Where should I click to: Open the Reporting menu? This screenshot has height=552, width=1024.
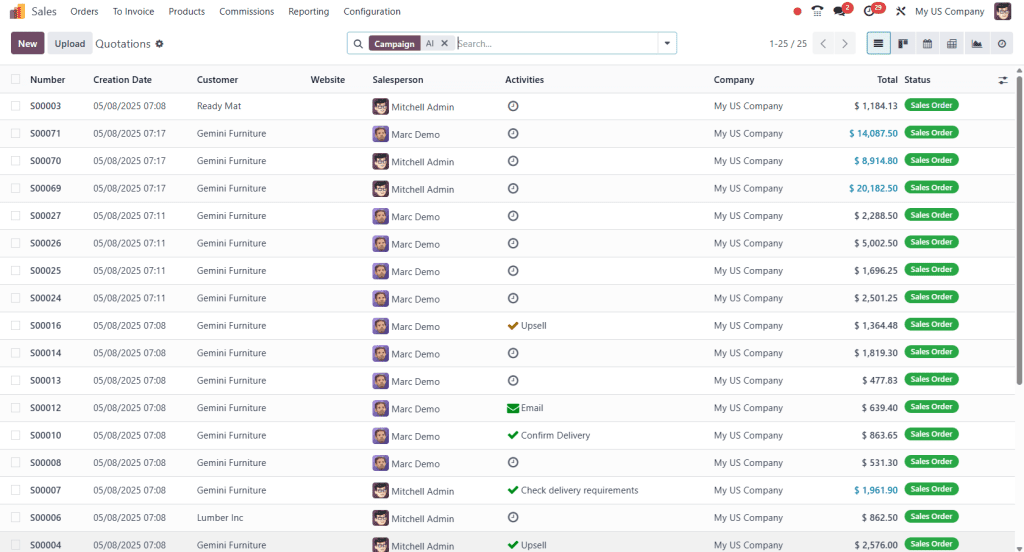point(308,12)
